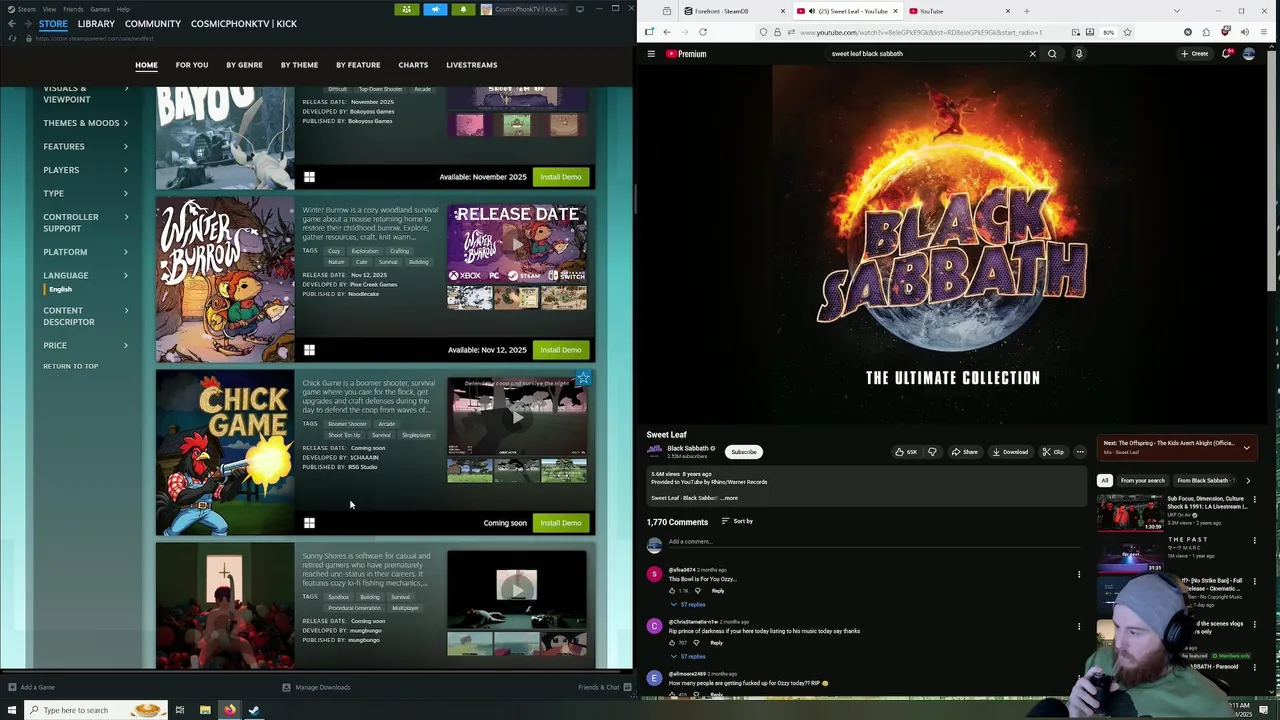Like the Sweet Leaf video
The height and width of the screenshot is (720, 1280).
[x=906, y=452]
